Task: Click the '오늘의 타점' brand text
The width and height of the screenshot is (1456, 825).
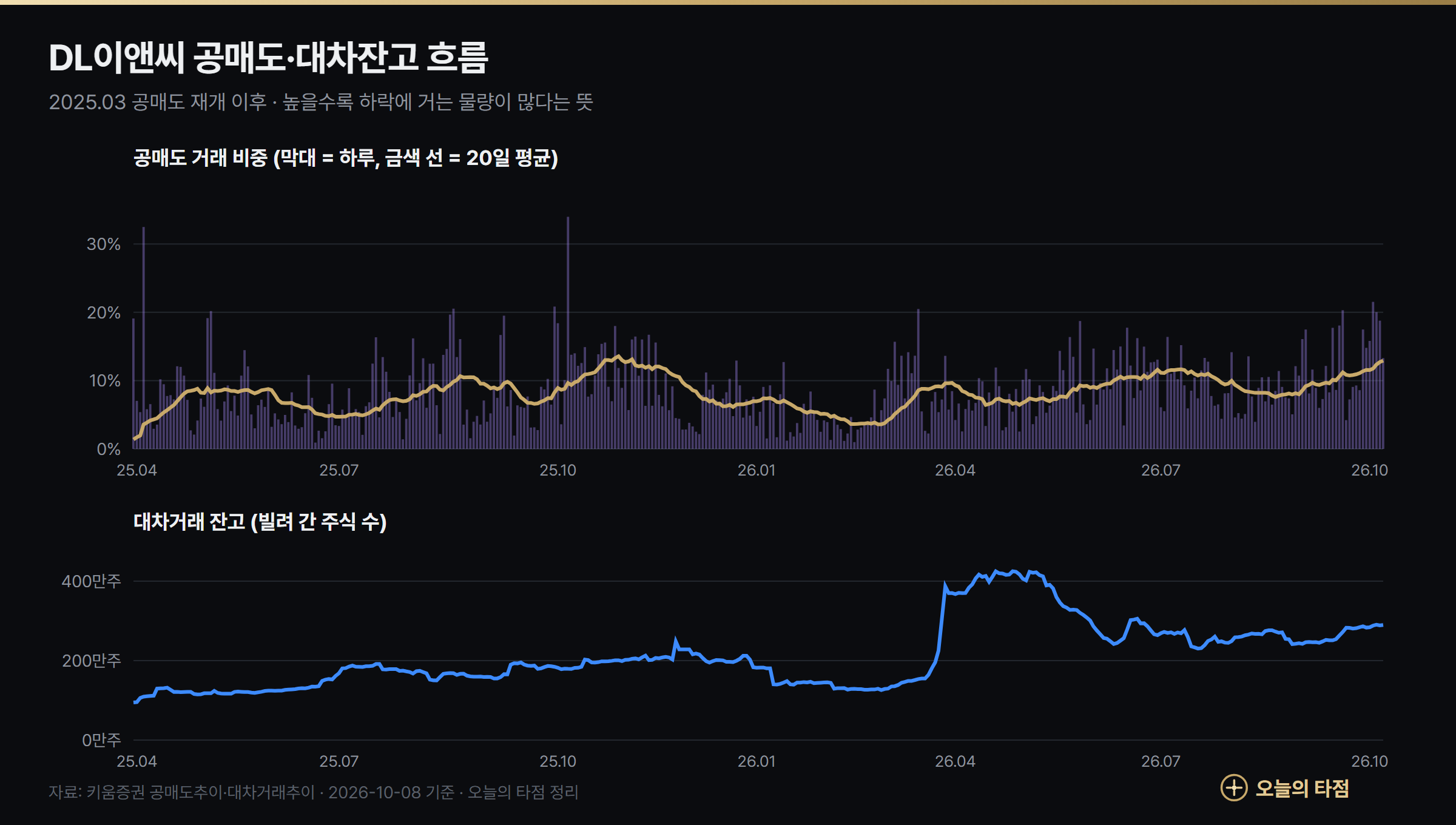Action: point(1302,788)
